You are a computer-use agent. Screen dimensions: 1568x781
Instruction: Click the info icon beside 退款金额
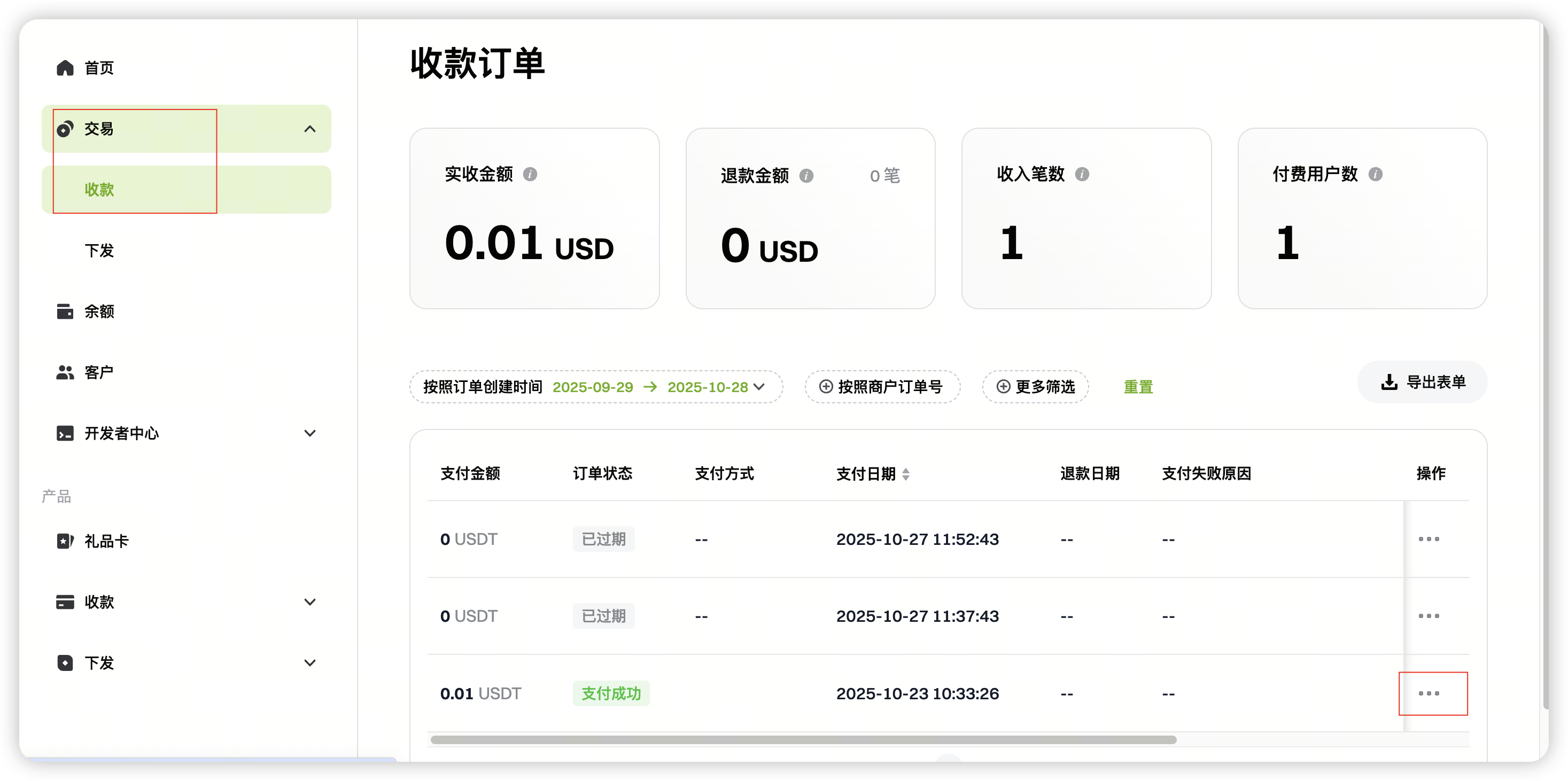pos(806,176)
